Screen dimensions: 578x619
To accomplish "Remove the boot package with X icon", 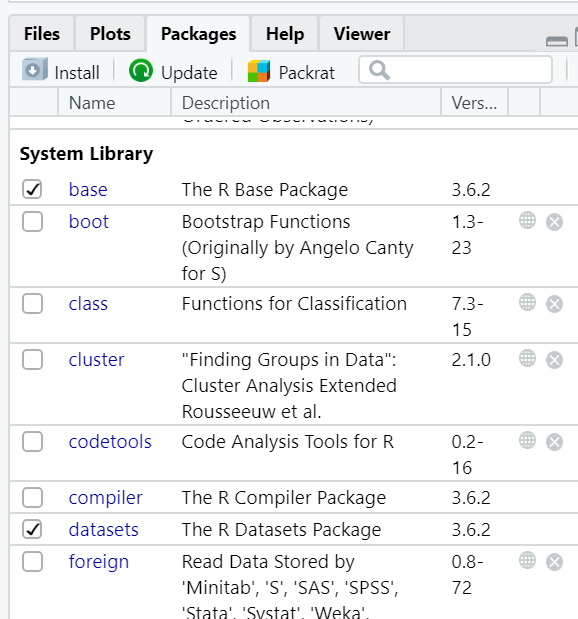I will click(554, 222).
